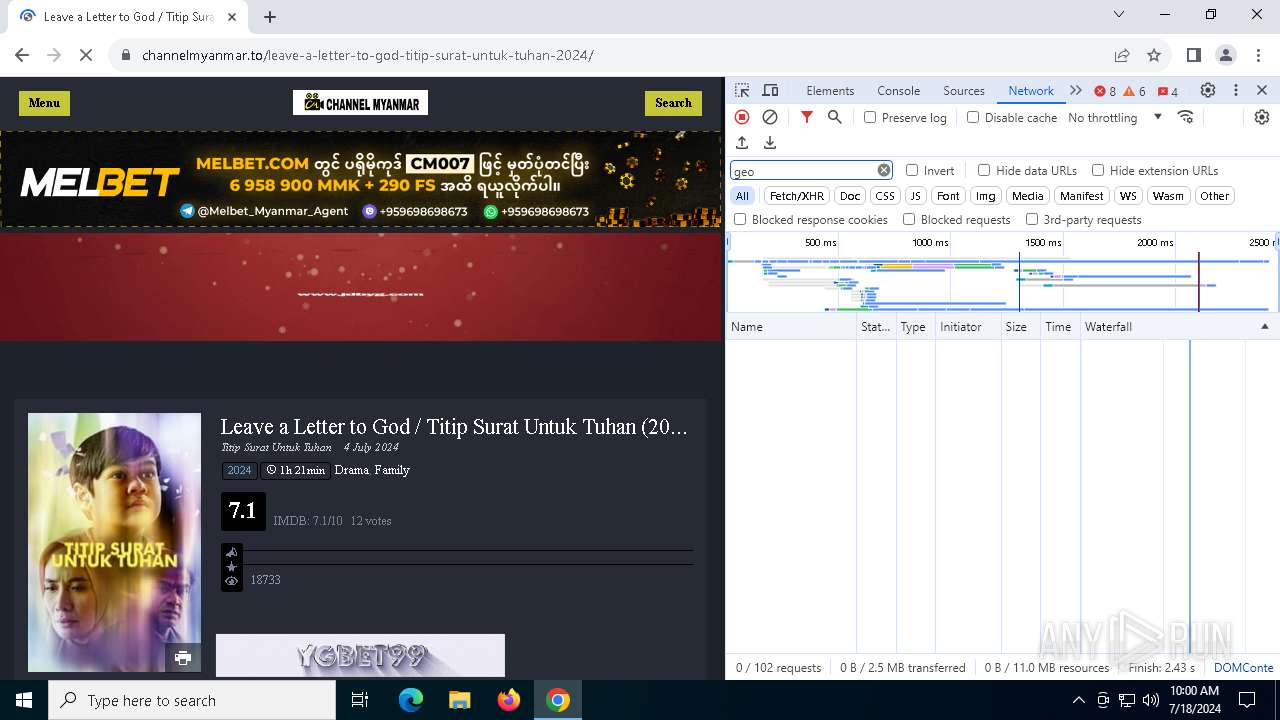Screen dimensions: 1280x720
Task: Toggle the device toolbar icon
Action: pyautogui.click(x=770, y=90)
